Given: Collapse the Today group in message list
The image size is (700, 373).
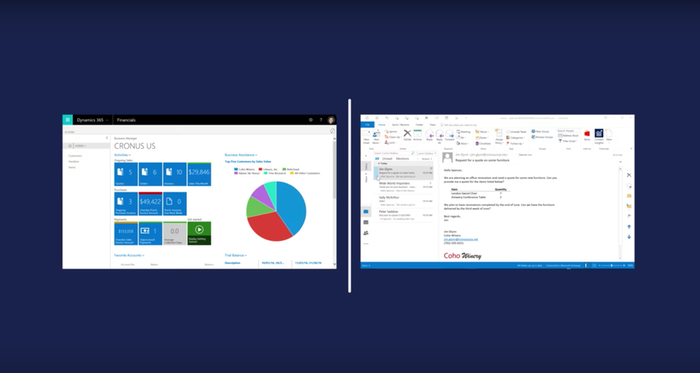Looking at the screenshot, I should [379, 164].
